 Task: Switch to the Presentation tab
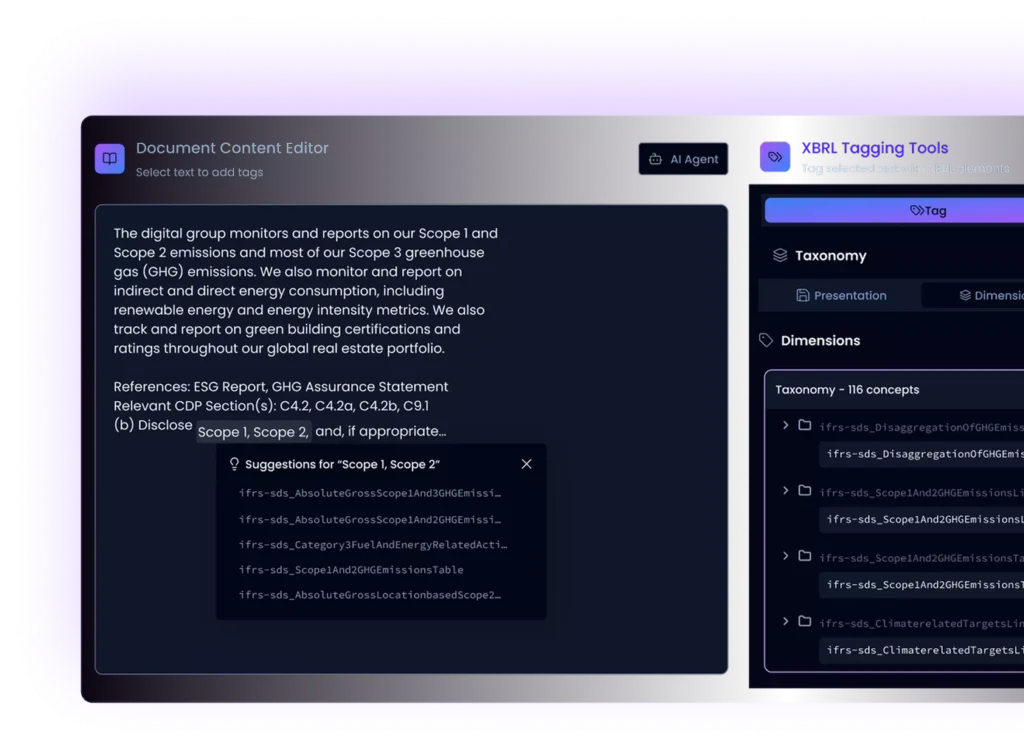pyautogui.click(x=841, y=295)
